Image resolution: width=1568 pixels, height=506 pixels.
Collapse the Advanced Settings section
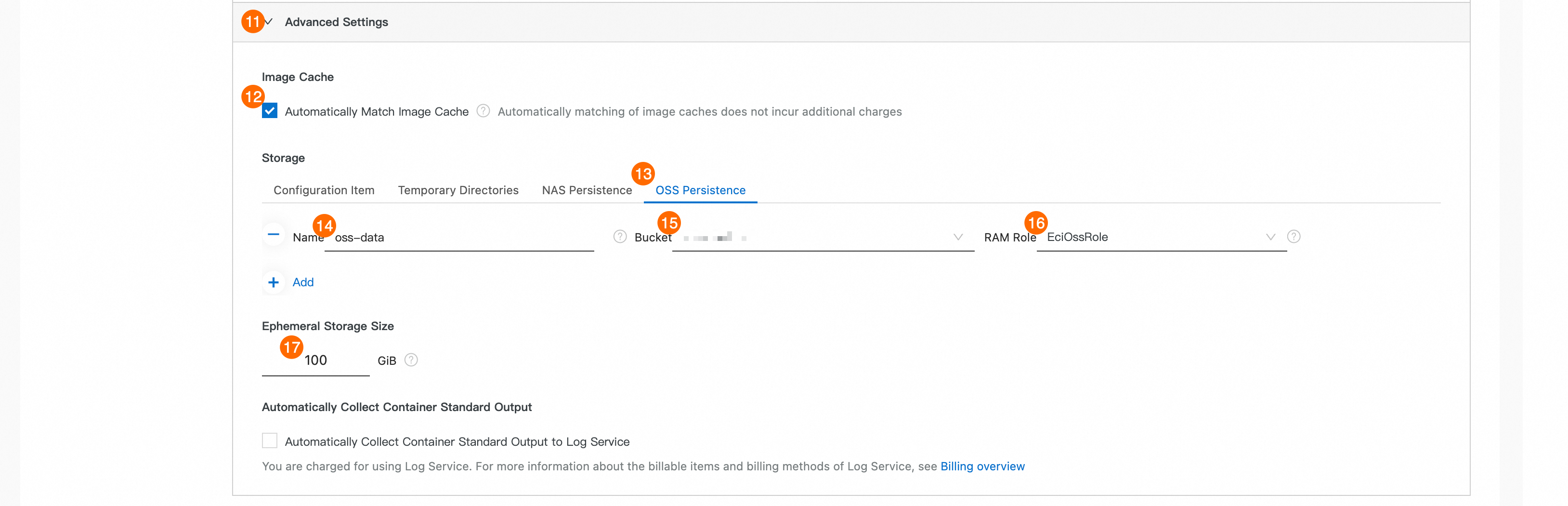[x=268, y=22]
